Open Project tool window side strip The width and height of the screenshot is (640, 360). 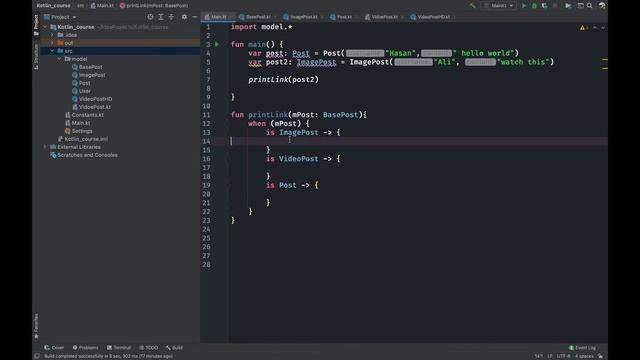(x=36, y=24)
